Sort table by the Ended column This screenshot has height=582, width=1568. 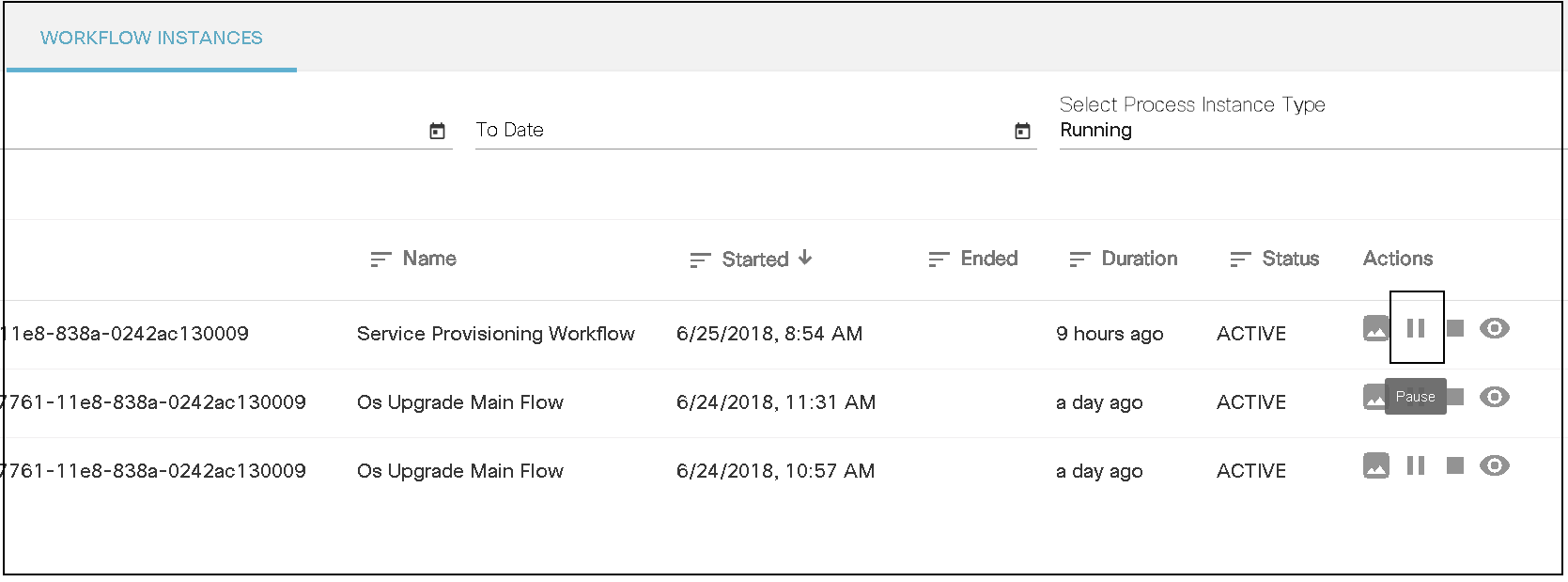point(988,259)
